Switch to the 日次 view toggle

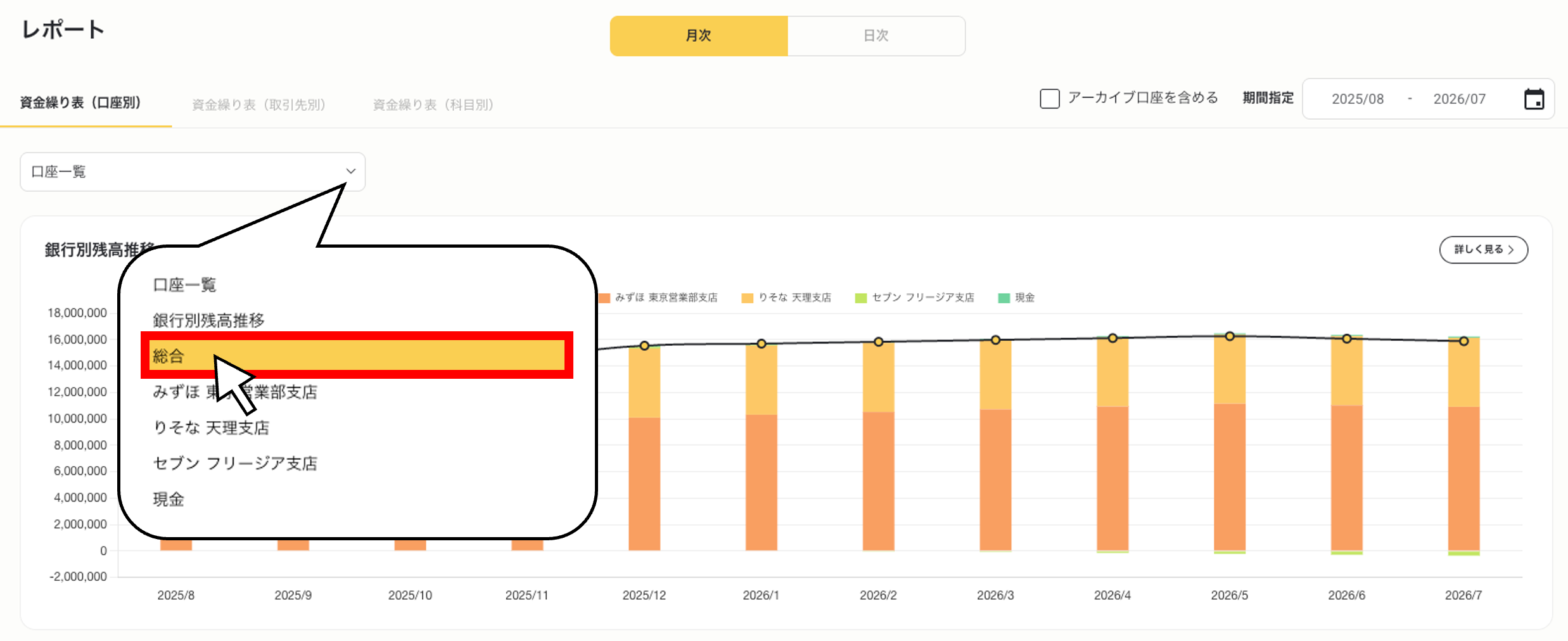876,36
